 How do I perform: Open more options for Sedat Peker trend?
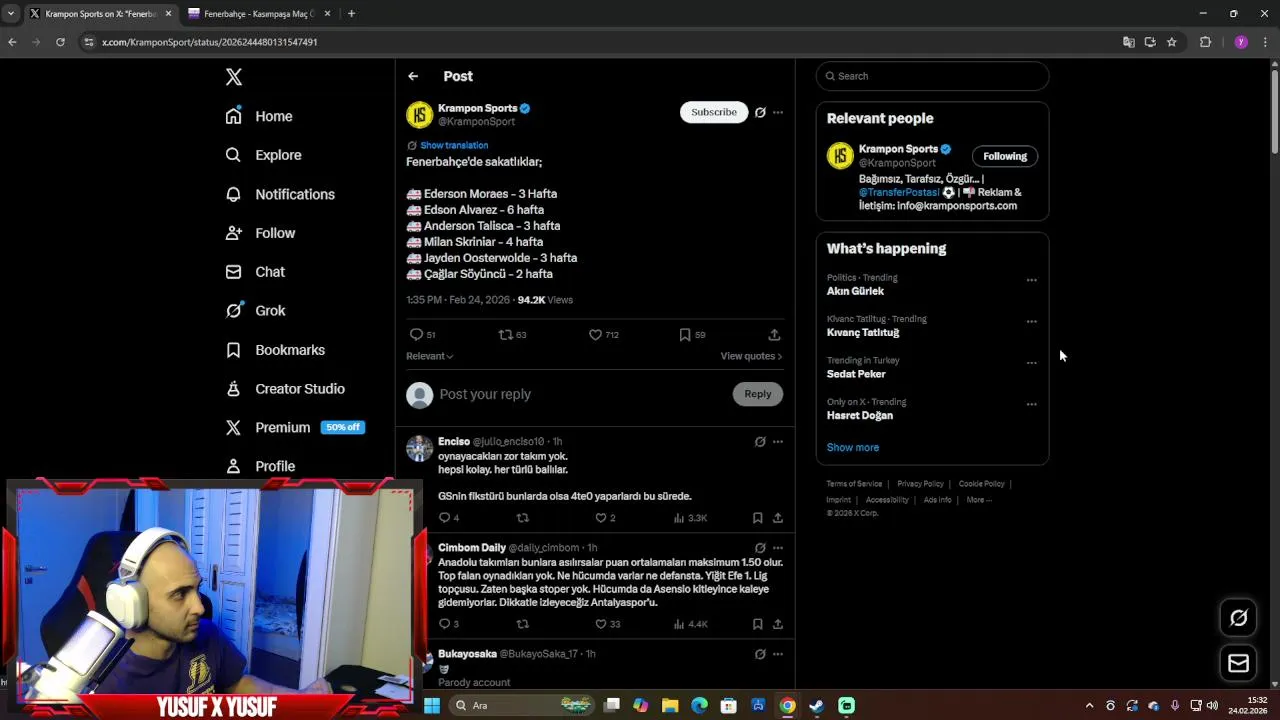click(1032, 363)
